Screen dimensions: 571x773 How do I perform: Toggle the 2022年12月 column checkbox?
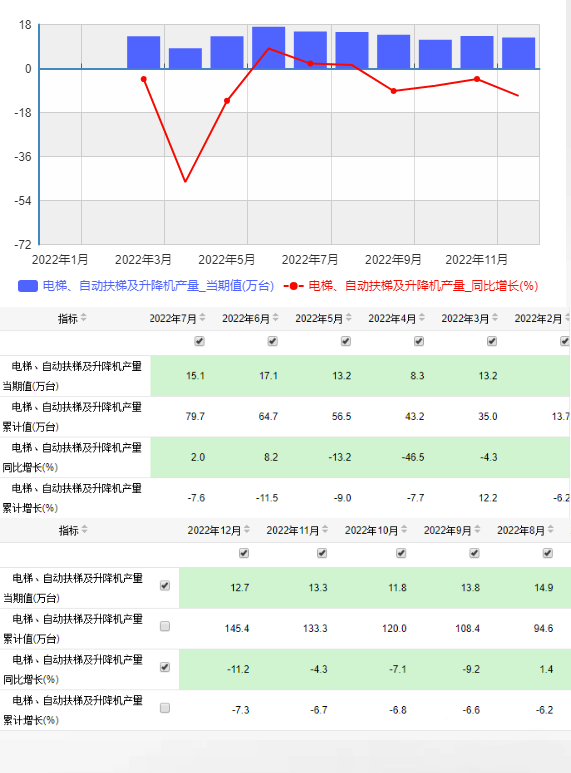(x=244, y=553)
